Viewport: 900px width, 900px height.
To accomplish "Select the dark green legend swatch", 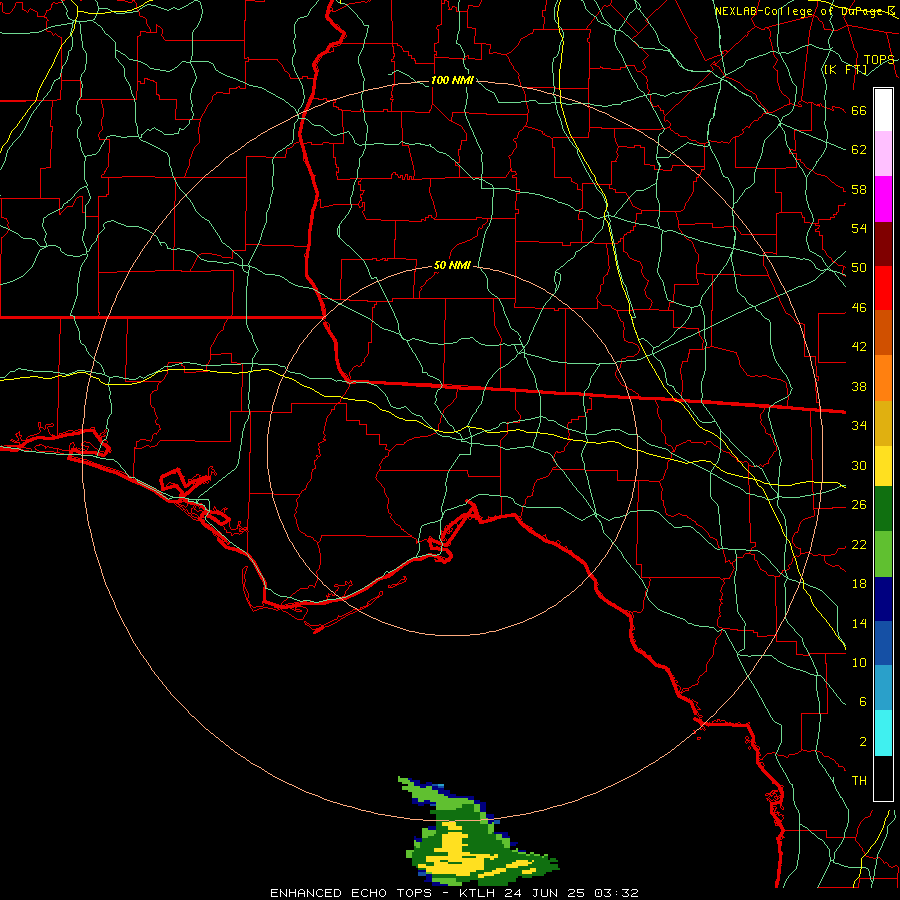I will tap(883, 509).
